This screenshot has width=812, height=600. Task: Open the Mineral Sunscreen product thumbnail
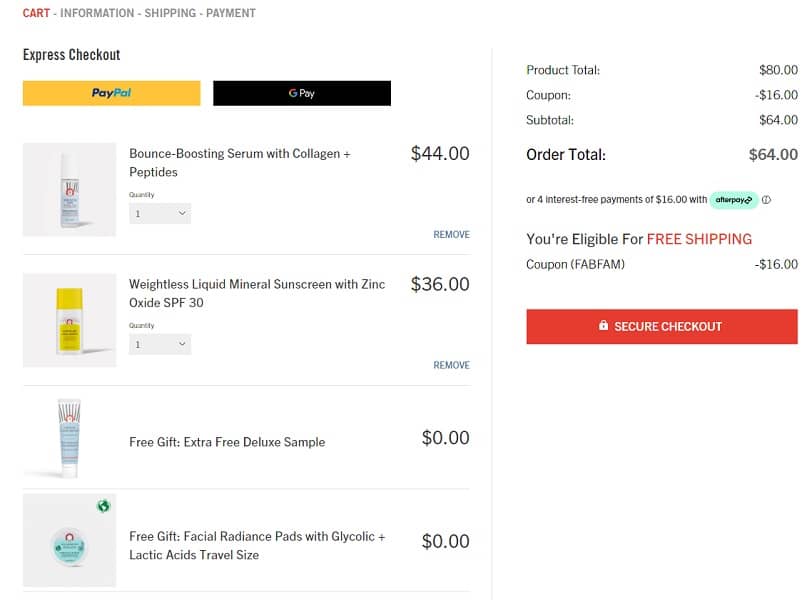pos(69,320)
